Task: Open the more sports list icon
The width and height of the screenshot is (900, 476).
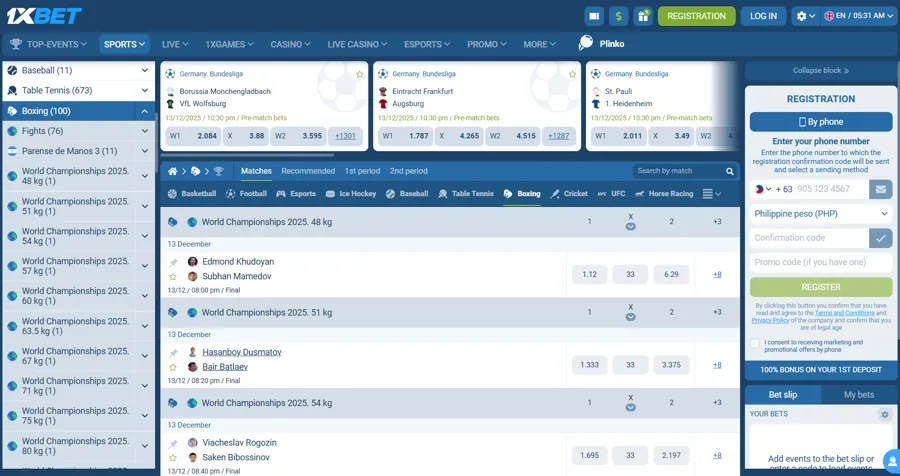Action: click(x=712, y=194)
